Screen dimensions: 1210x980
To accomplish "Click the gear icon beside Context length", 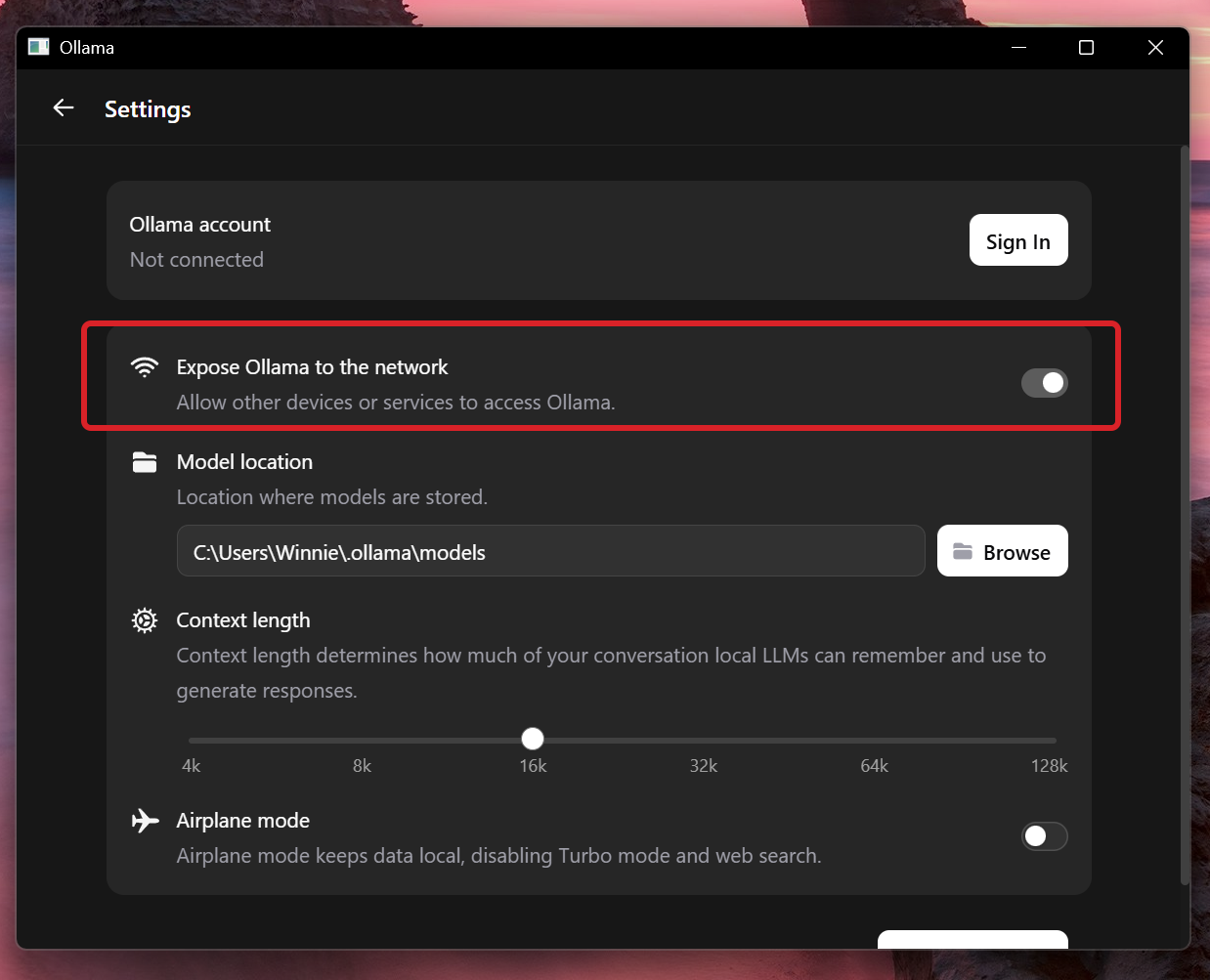I will point(145,620).
